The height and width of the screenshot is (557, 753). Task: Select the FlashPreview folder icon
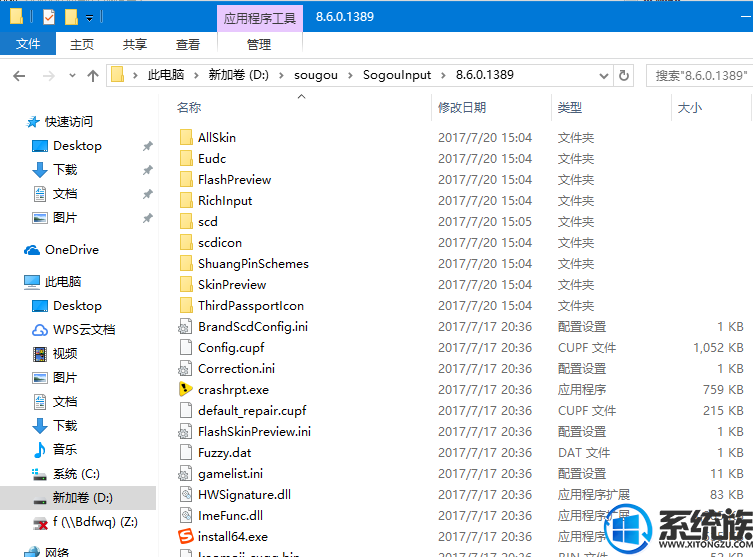tap(186, 180)
